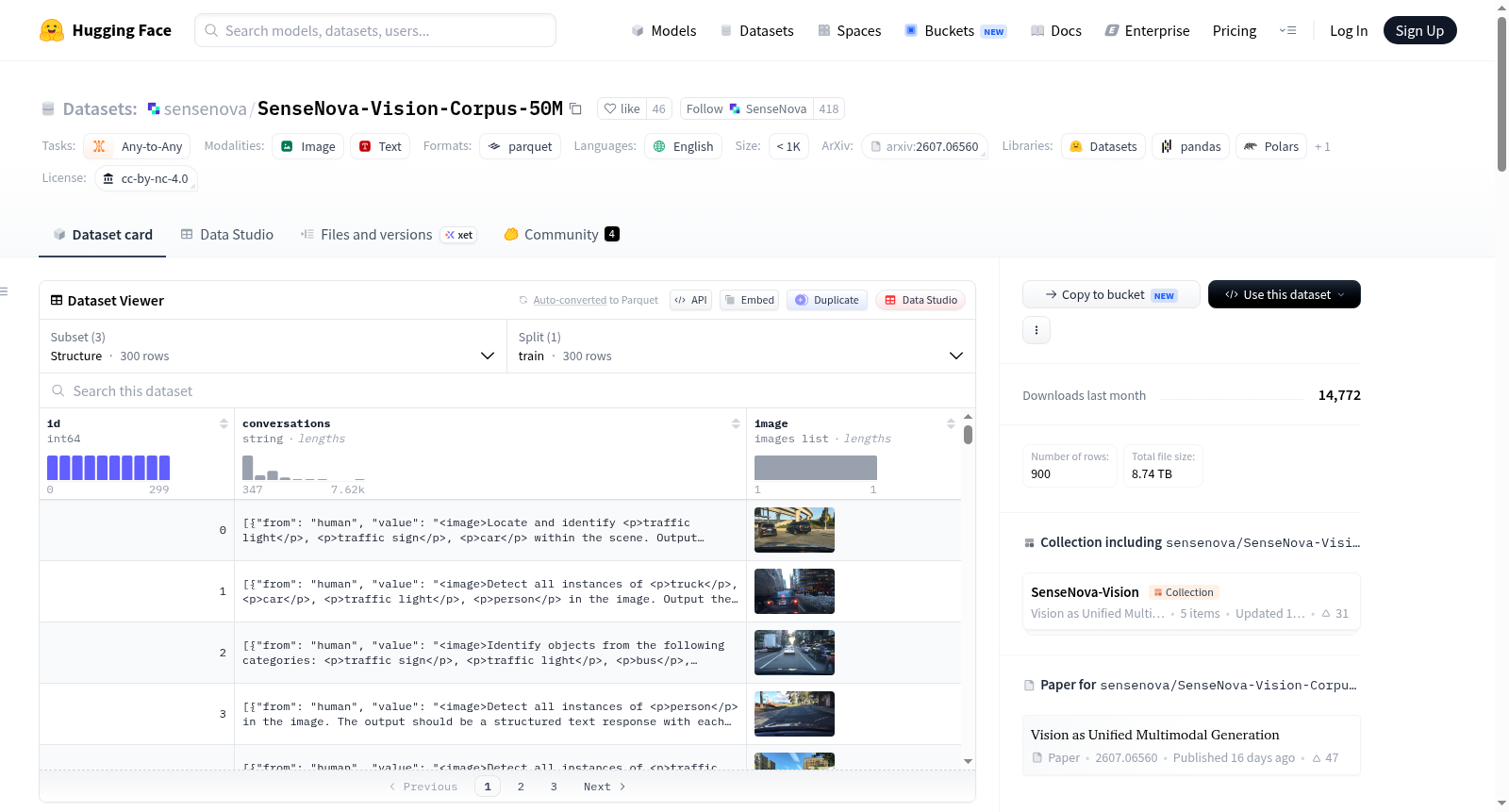Go to page 2 of the dataset
This screenshot has width=1509, height=812.
(521, 787)
